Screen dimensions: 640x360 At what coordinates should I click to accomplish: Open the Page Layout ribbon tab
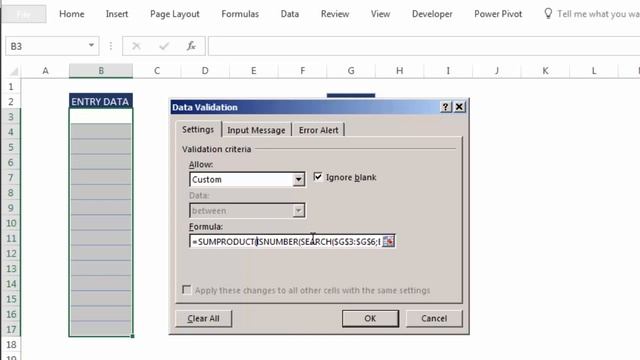[x=175, y=14]
